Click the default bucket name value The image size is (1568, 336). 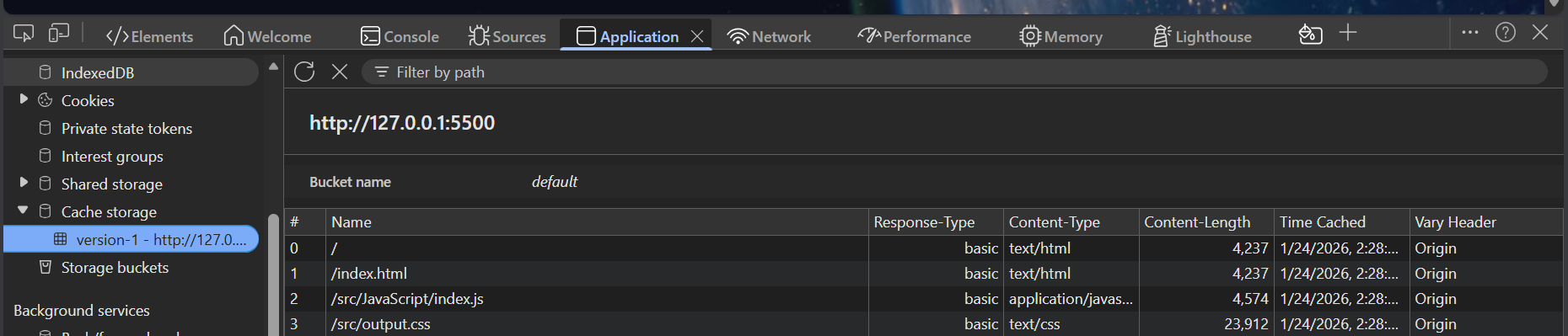tap(554, 181)
